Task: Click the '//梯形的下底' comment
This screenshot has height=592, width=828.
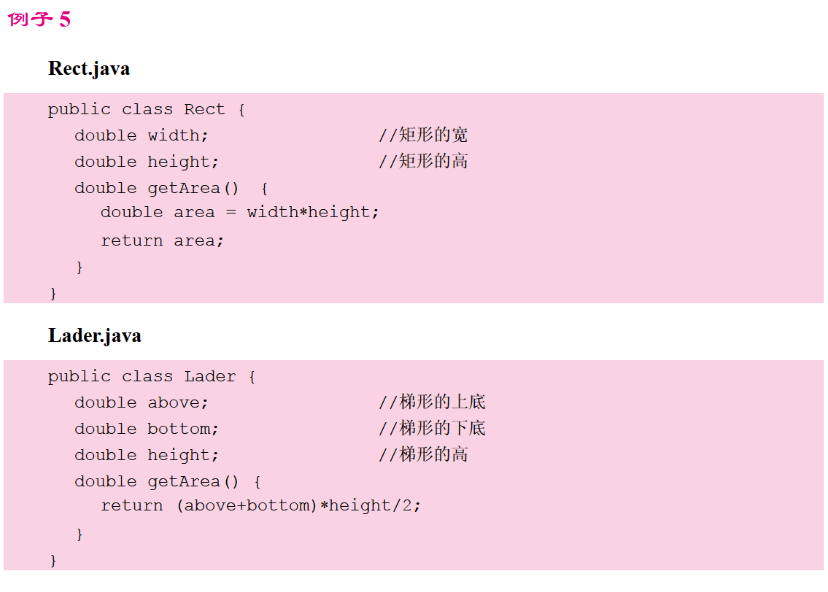Action: (x=432, y=429)
